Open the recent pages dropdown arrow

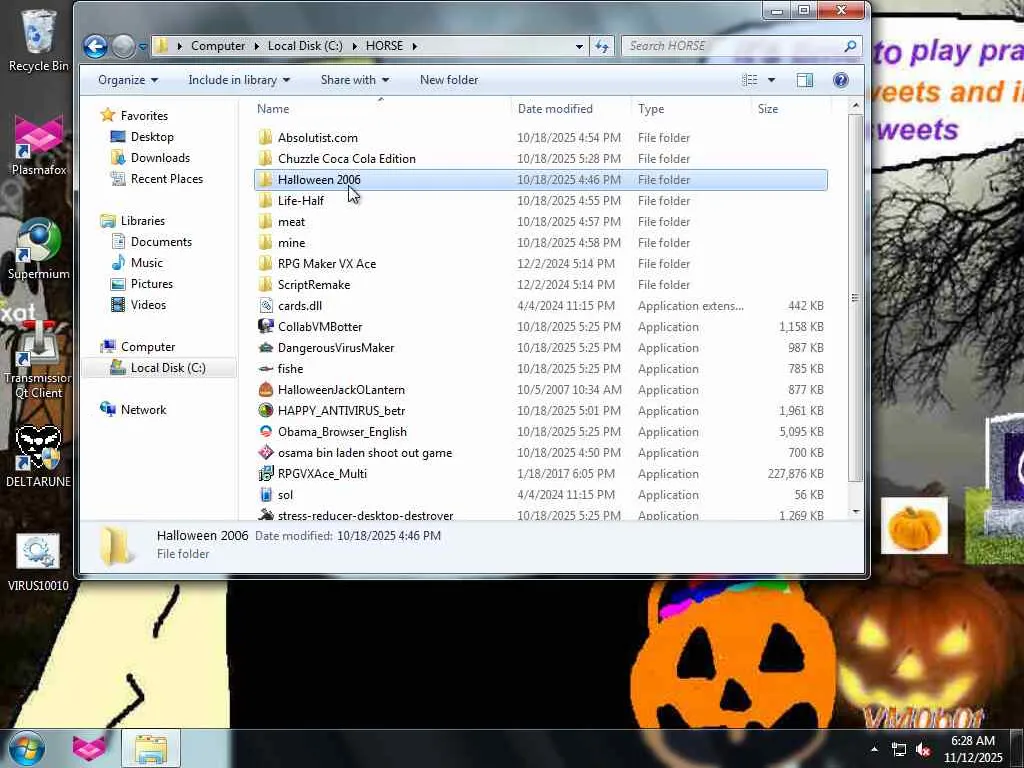[x=142, y=47]
